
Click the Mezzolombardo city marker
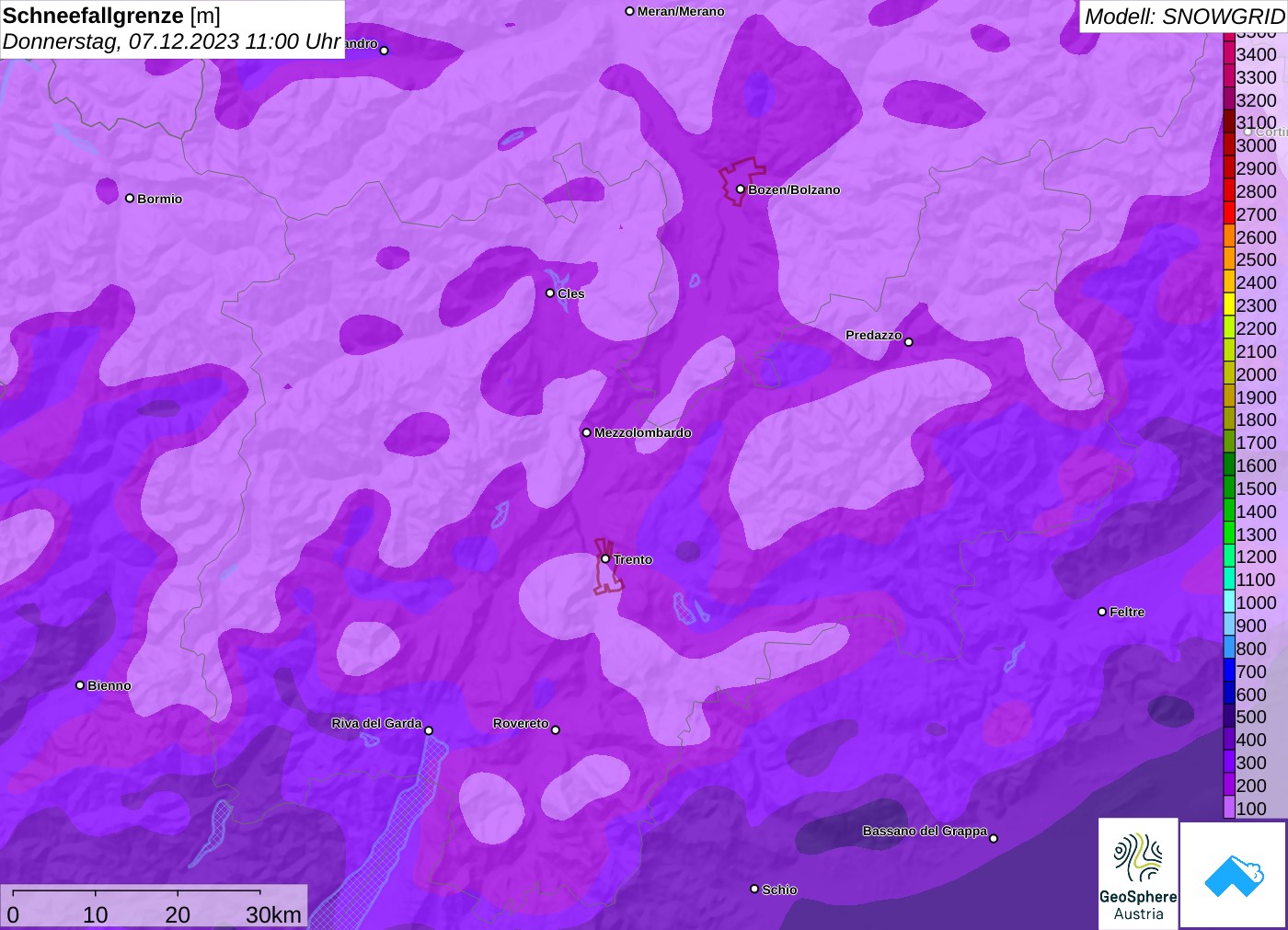[x=587, y=432]
